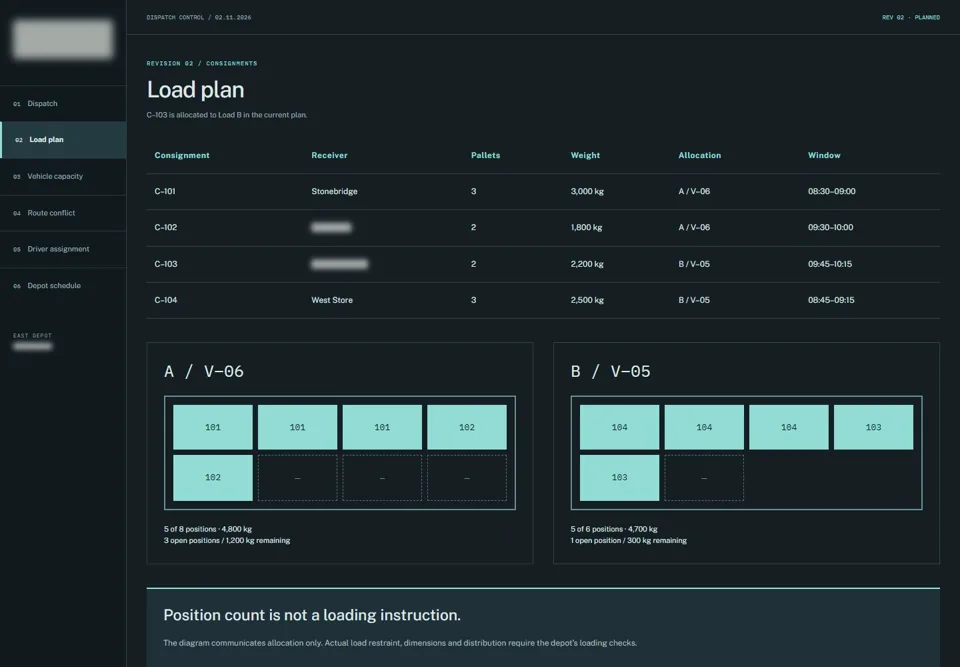This screenshot has height=667, width=960.
Task: Click the Weight column header
Action: point(585,156)
